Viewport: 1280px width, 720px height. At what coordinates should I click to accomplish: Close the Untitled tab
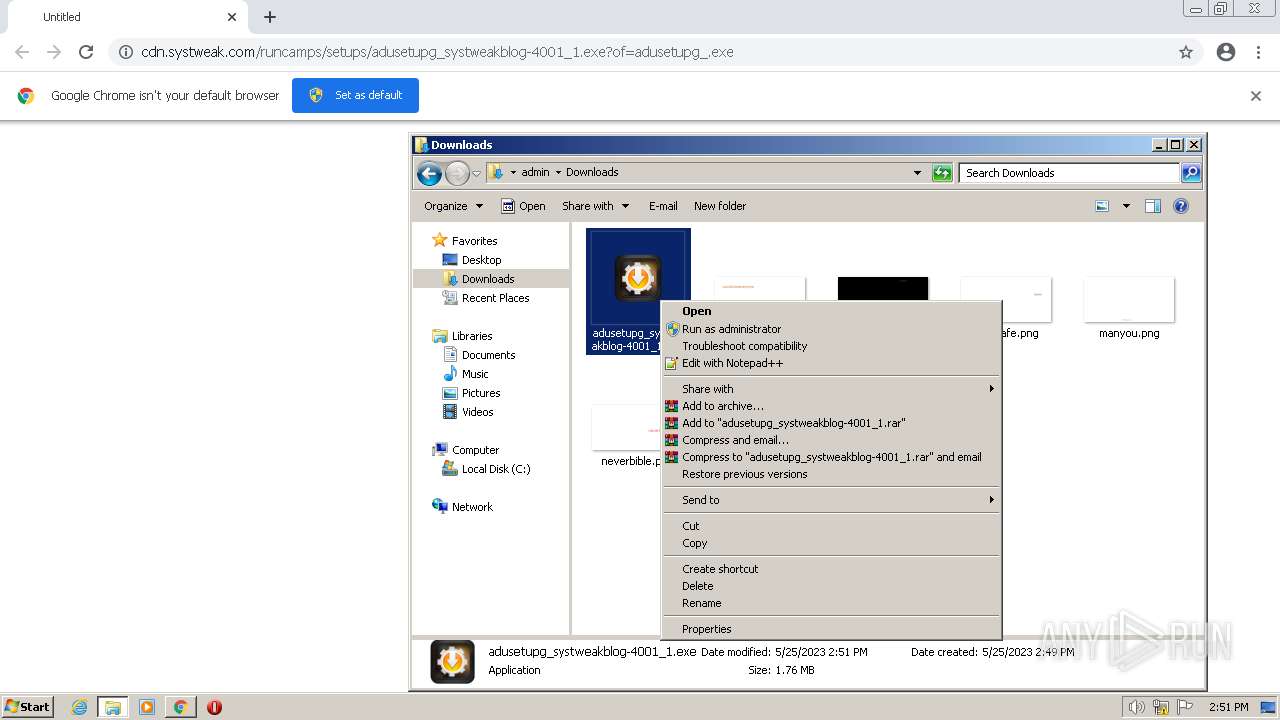[x=232, y=17]
